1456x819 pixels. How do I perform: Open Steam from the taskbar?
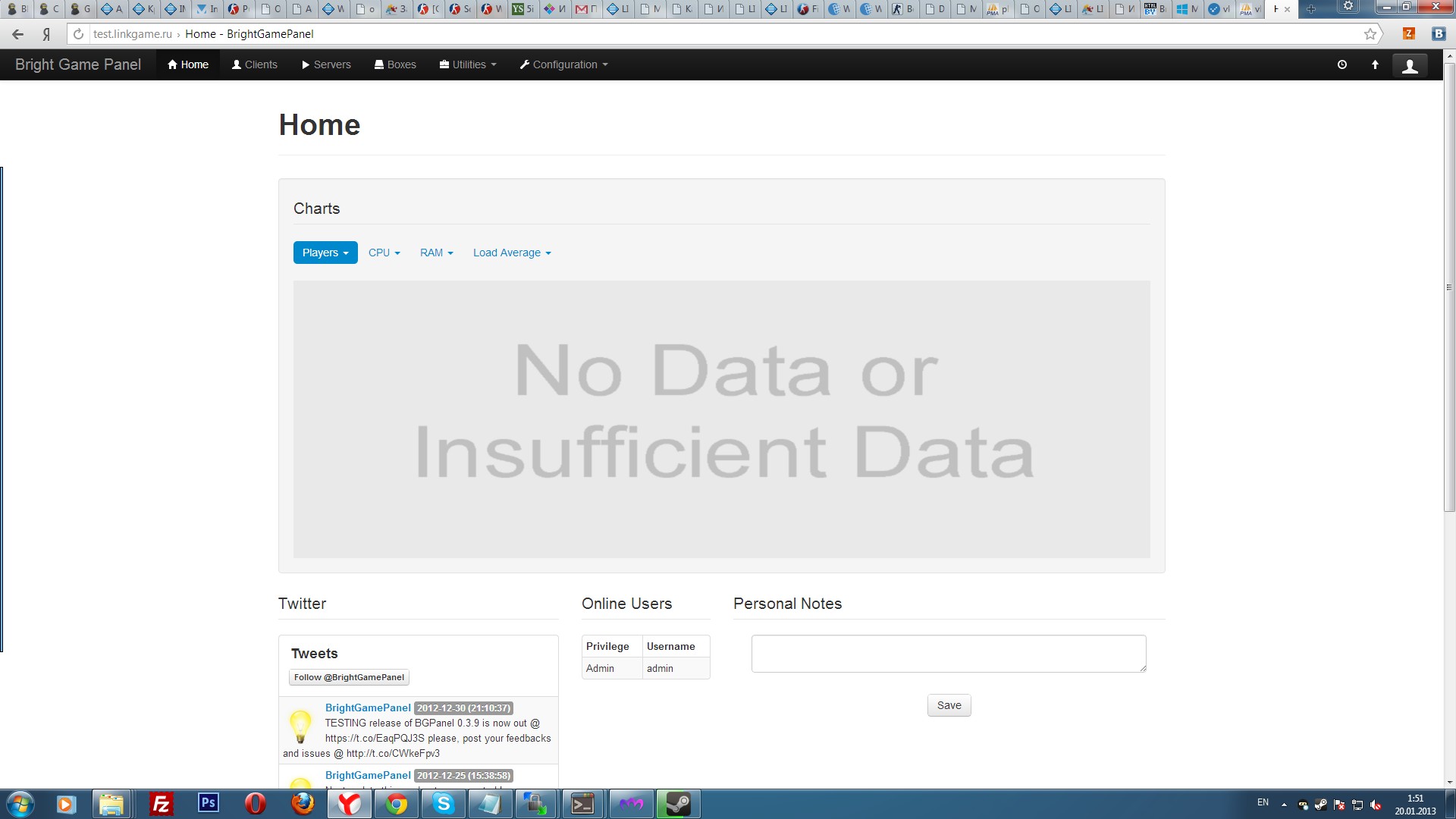(677, 804)
